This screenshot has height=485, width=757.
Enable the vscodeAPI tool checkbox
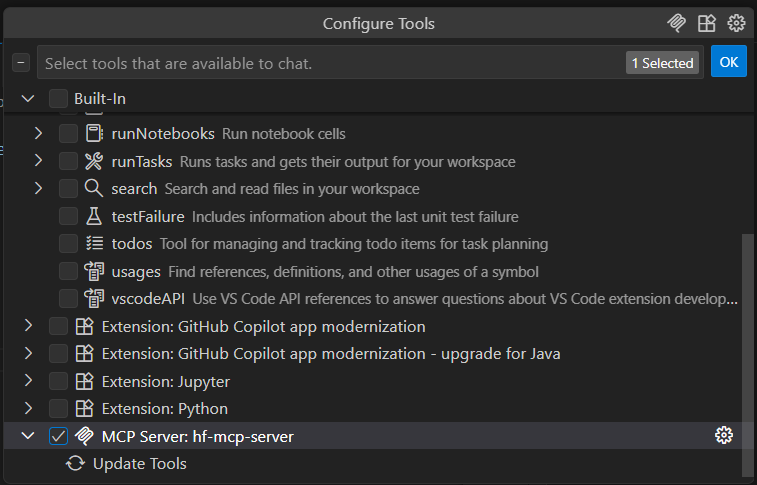68,299
